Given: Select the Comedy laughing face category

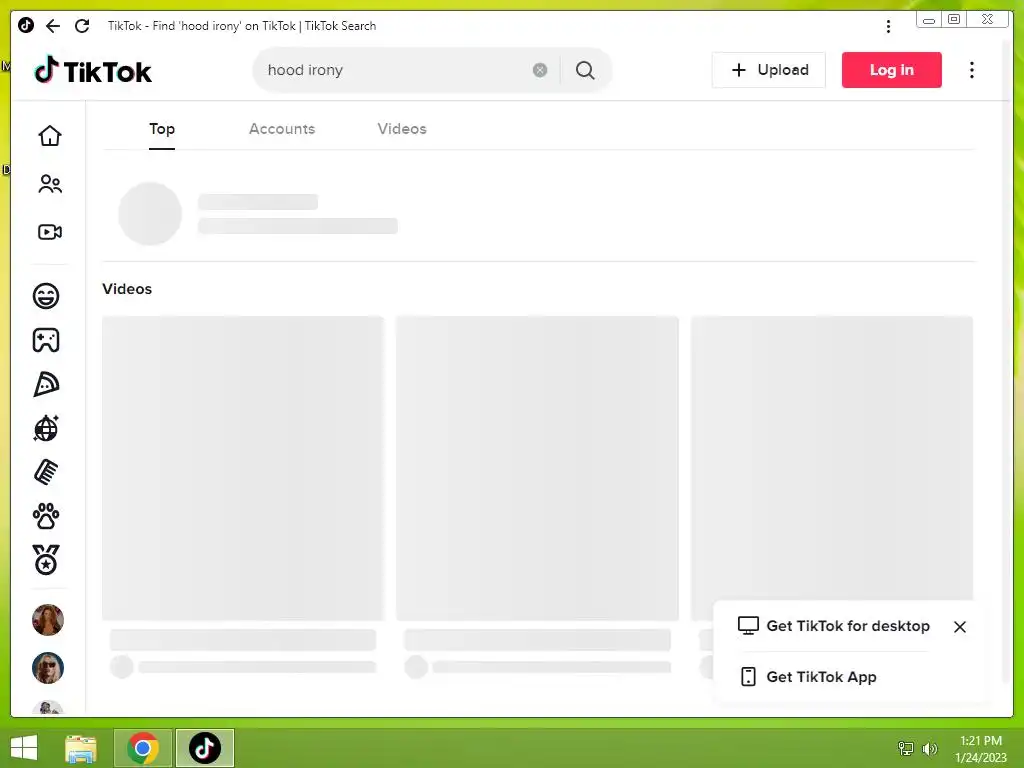Looking at the screenshot, I should 46,296.
